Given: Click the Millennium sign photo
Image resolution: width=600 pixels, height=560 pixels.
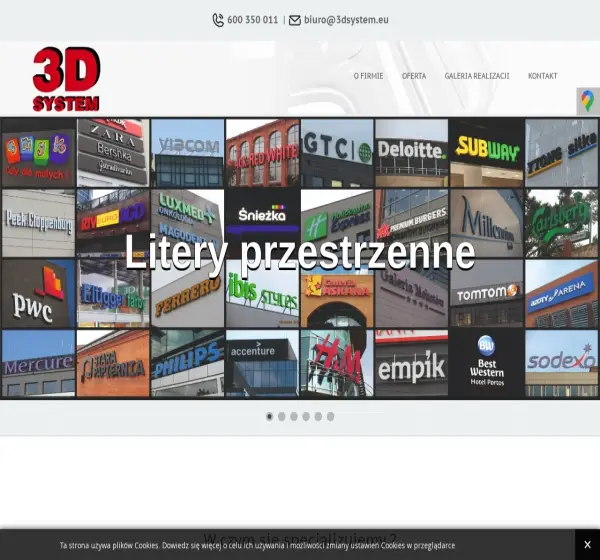Looking at the screenshot, I should tap(487, 223).
